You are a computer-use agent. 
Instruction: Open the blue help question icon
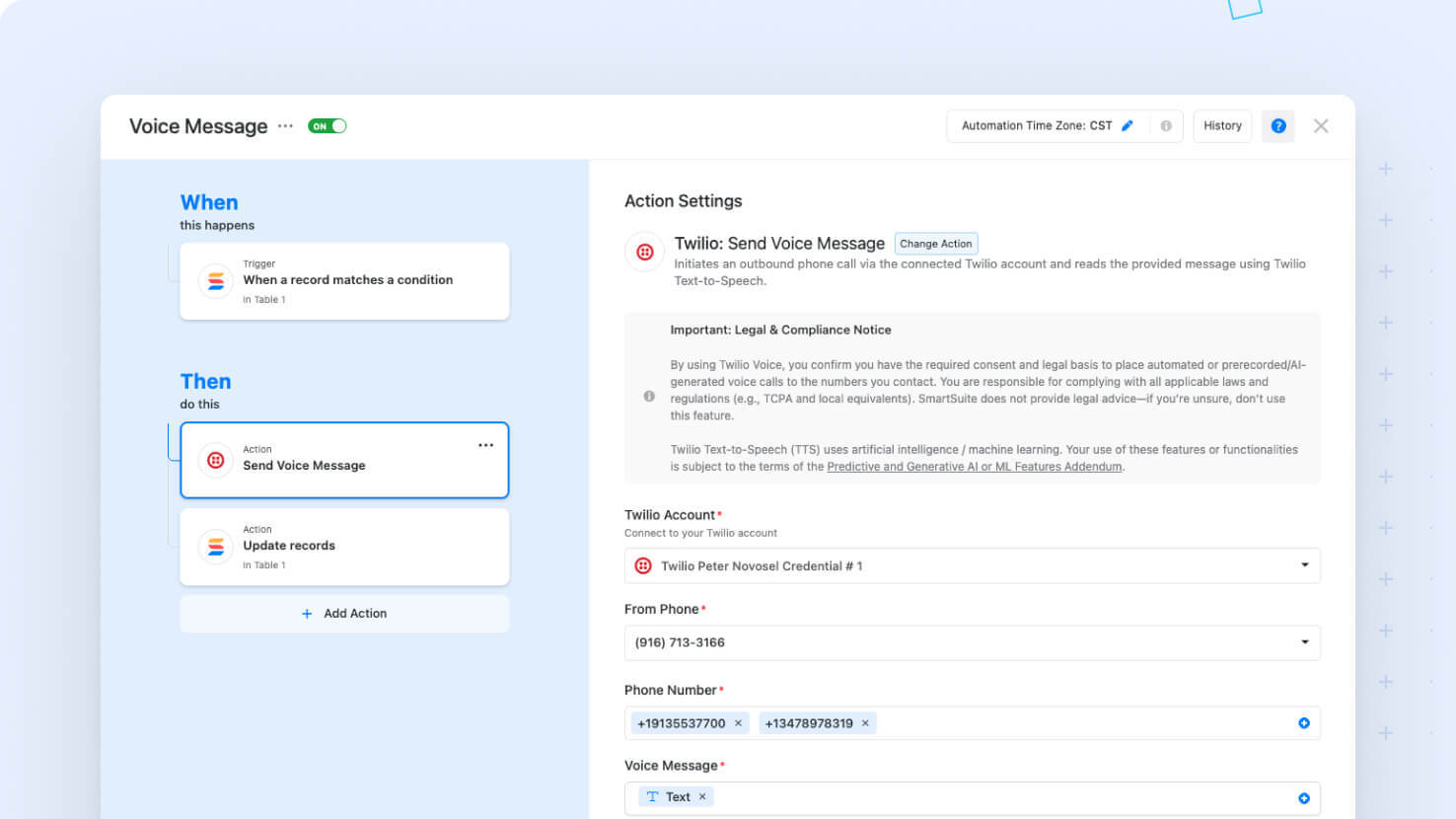click(1278, 125)
